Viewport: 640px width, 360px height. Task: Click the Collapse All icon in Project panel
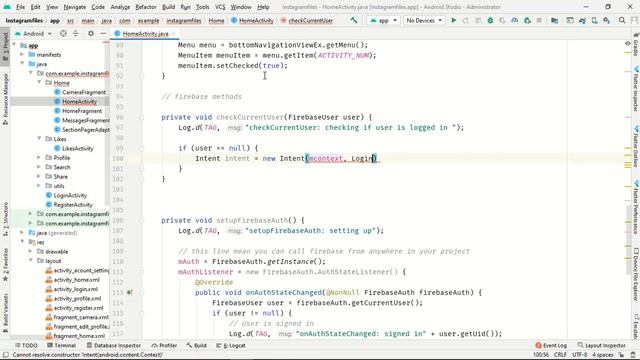[x=76, y=33]
